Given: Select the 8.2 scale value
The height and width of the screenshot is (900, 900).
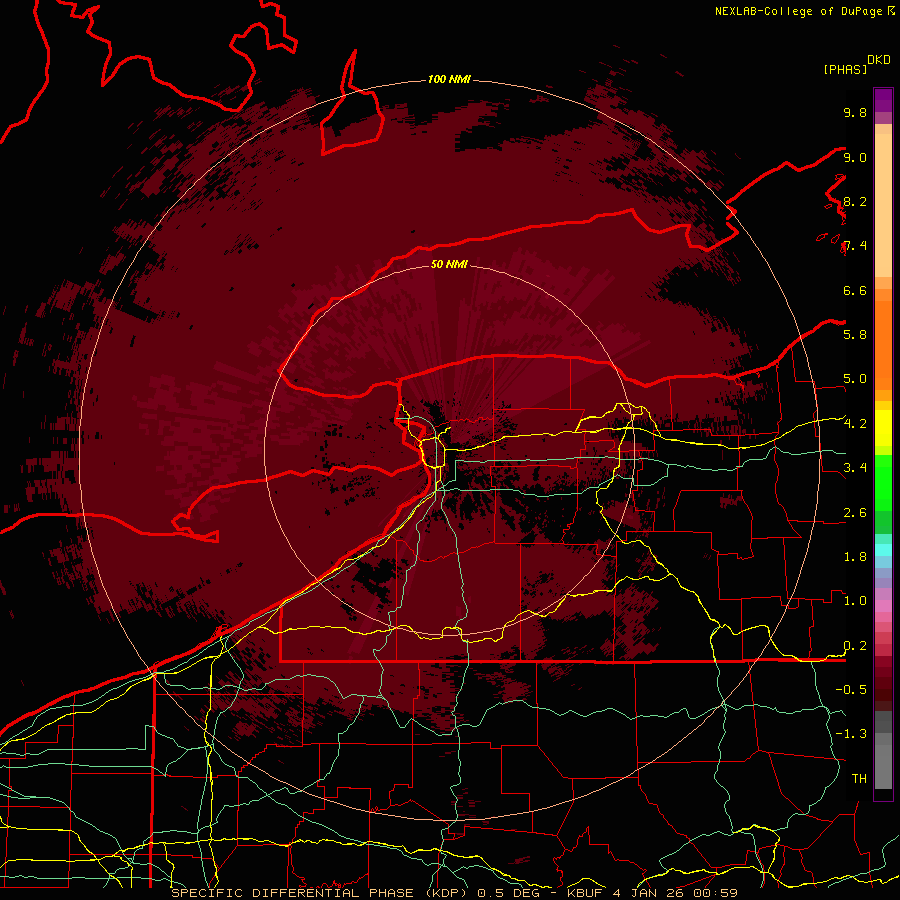Looking at the screenshot, I should coord(855,201).
